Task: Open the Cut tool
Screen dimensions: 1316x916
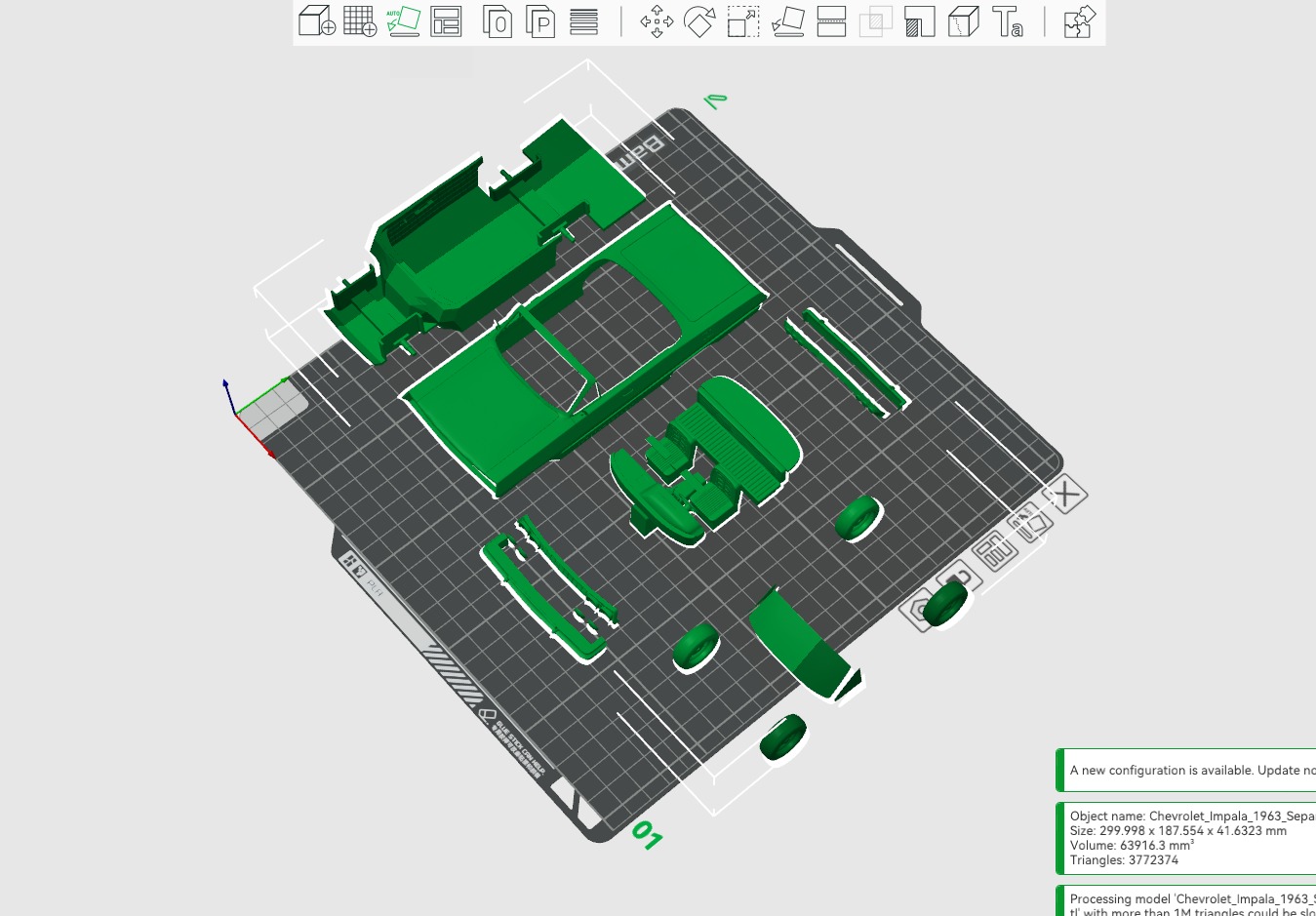Action: point(831,21)
